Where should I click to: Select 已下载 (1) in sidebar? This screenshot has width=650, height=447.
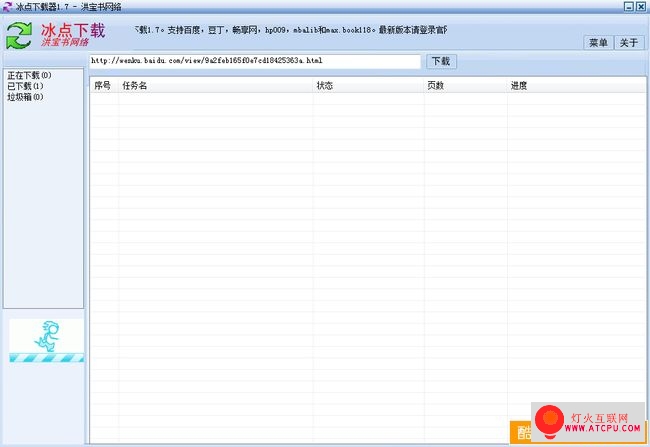click(x=25, y=86)
